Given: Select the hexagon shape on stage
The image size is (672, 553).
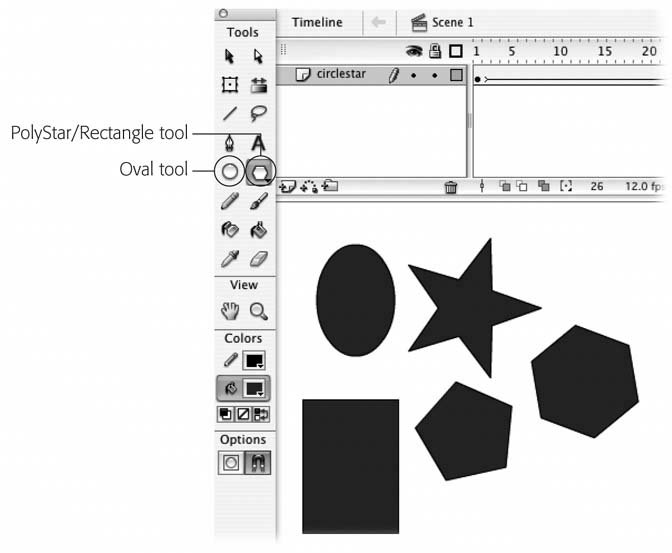Looking at the screenshot, I should tap(585, 382).
